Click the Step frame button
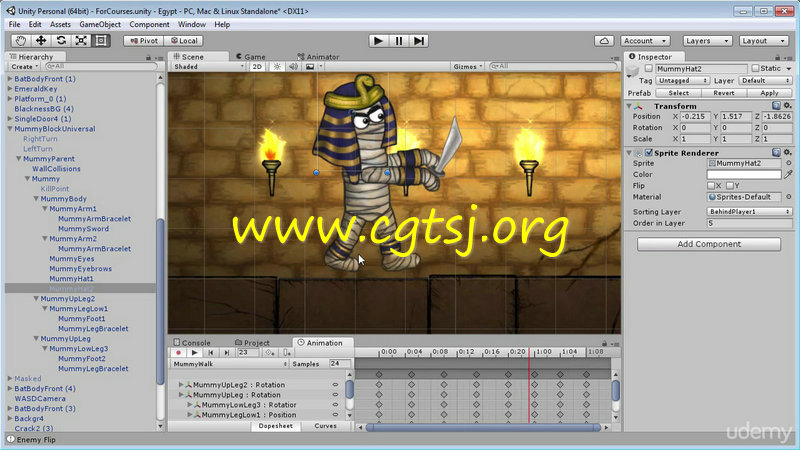The image size is (800, 450). pyautogui.click(x=418, y=41)
